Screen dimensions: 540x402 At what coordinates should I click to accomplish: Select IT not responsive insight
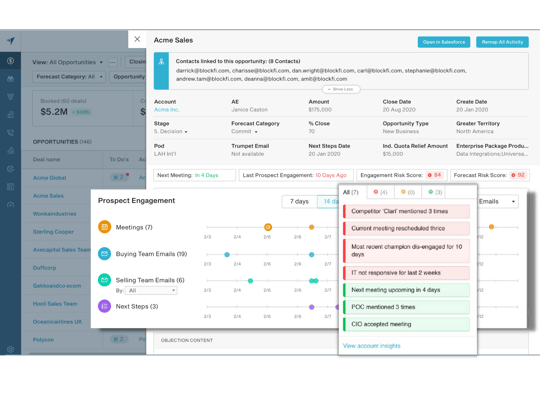[406, 273]
